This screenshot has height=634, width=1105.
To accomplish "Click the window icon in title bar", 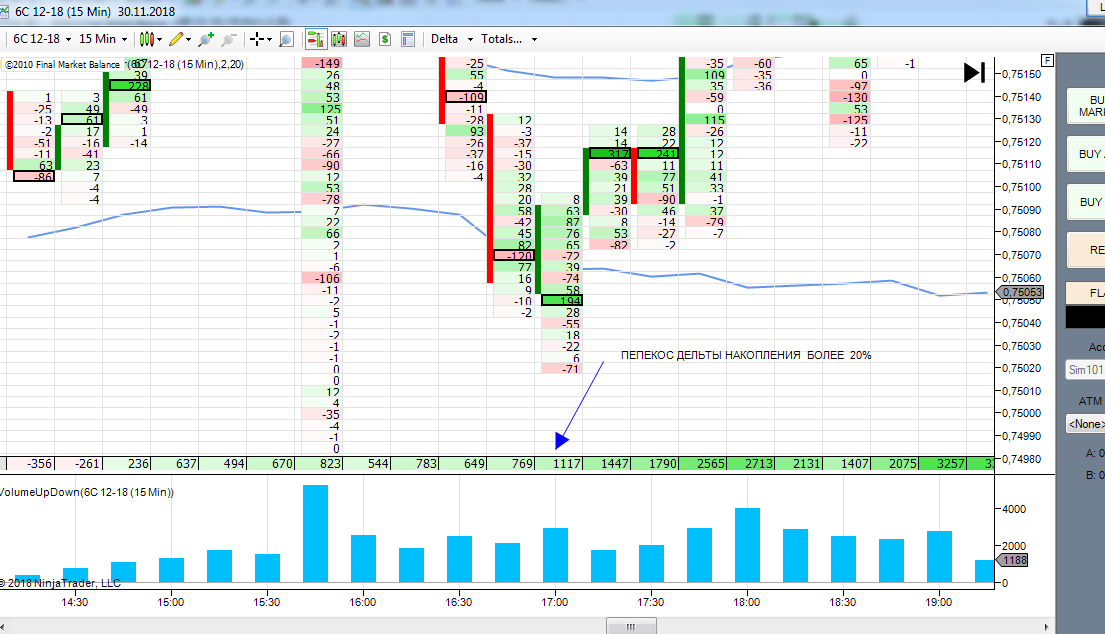I will [4, 11].
